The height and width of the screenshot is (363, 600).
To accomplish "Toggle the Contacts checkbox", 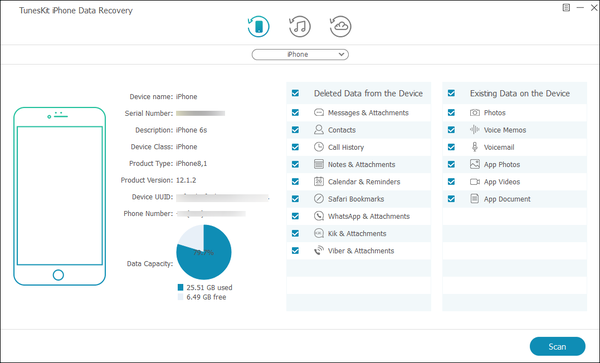I will 295,130.
